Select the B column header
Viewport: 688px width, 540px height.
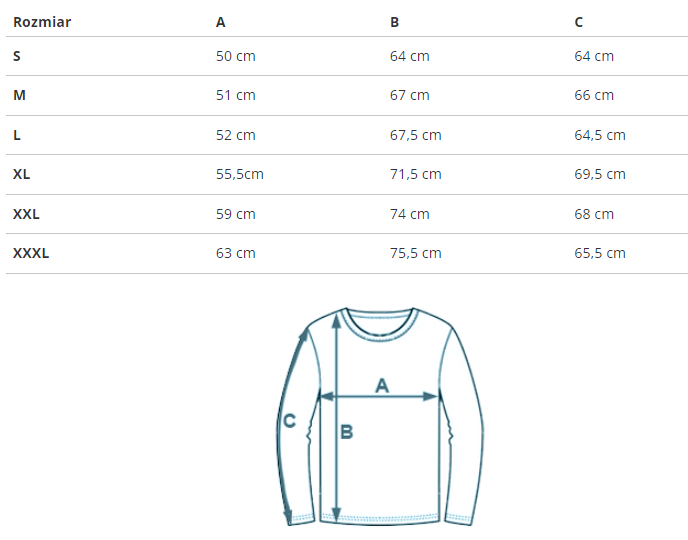coord(394,22)
